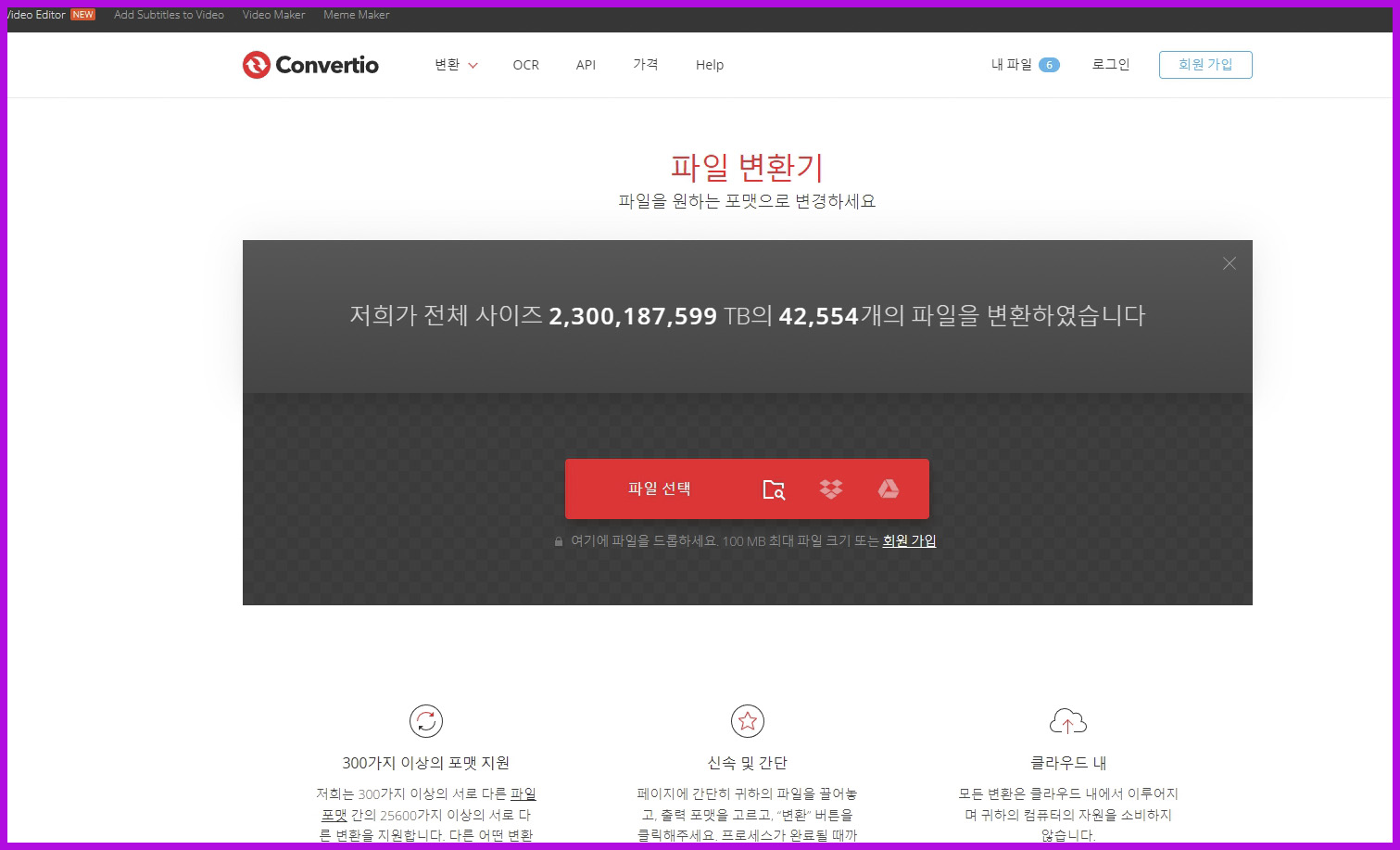Image resolution: width=1400 pixels, height=850 pixels.
Task: Click the lock icon beside the drop hint
Action: (557, 540)
